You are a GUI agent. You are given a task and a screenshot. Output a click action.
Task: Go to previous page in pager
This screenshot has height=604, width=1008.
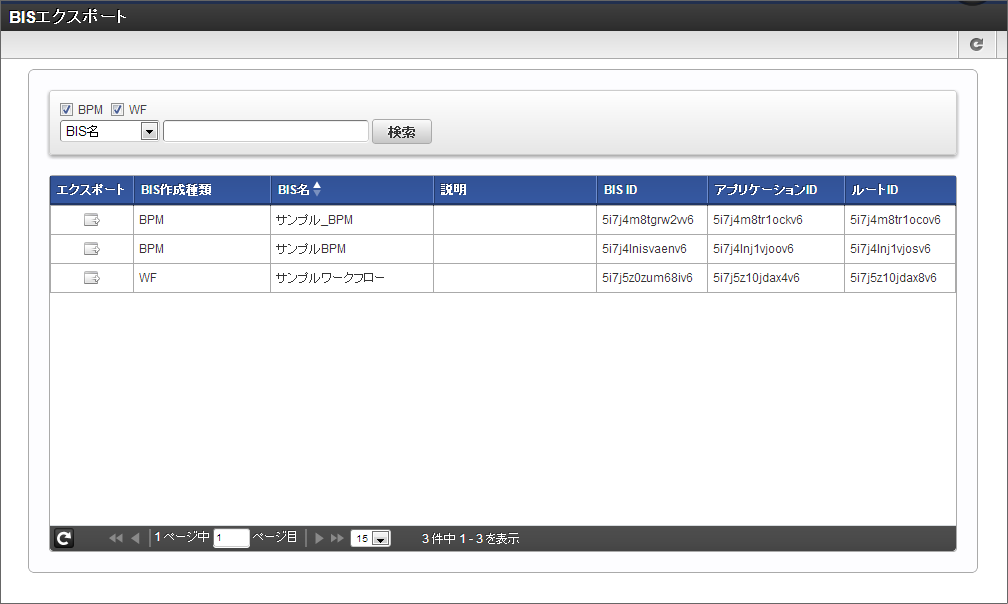(135, 539)
